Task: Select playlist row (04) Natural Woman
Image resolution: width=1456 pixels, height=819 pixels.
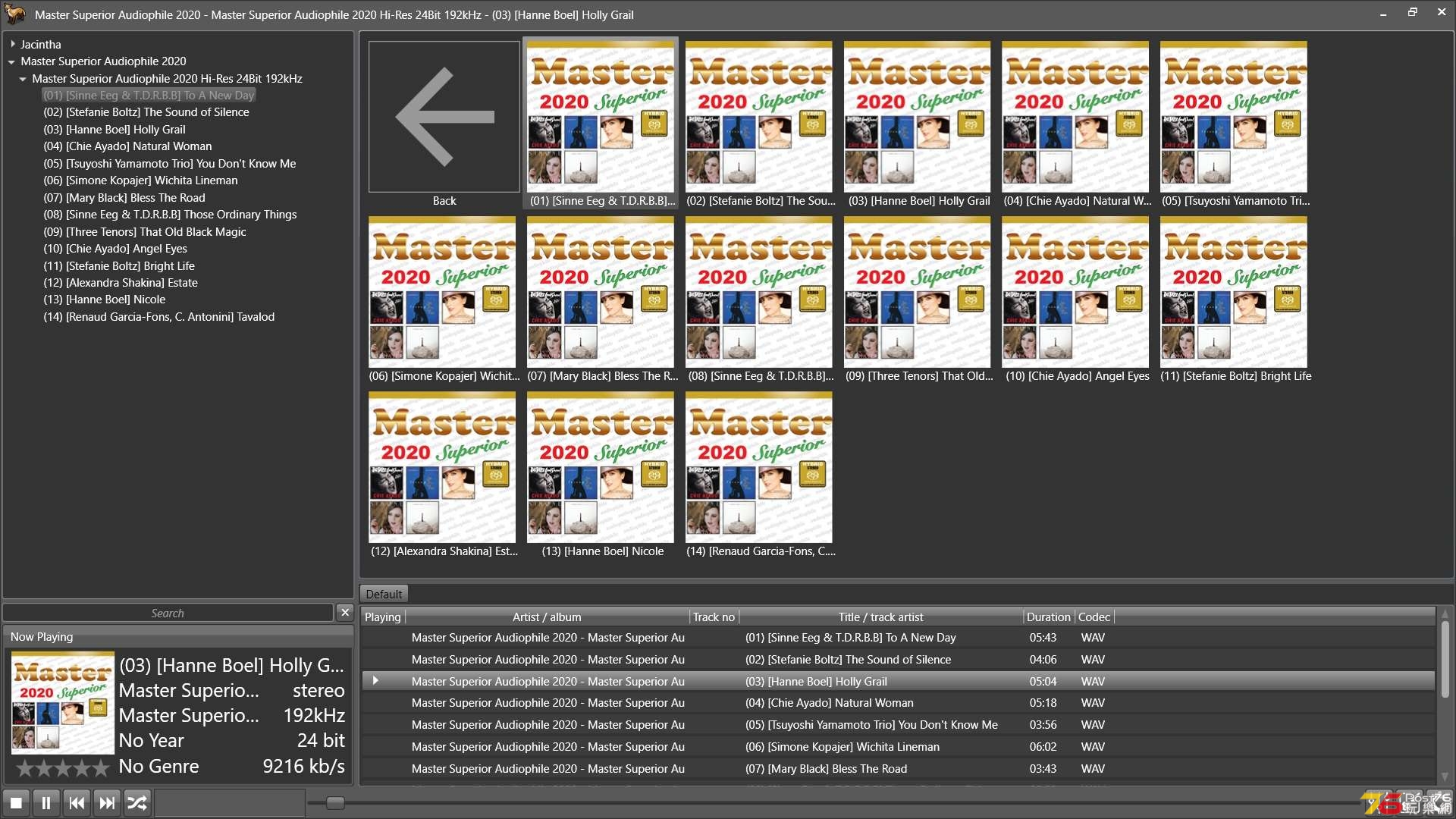Action: 899,703
